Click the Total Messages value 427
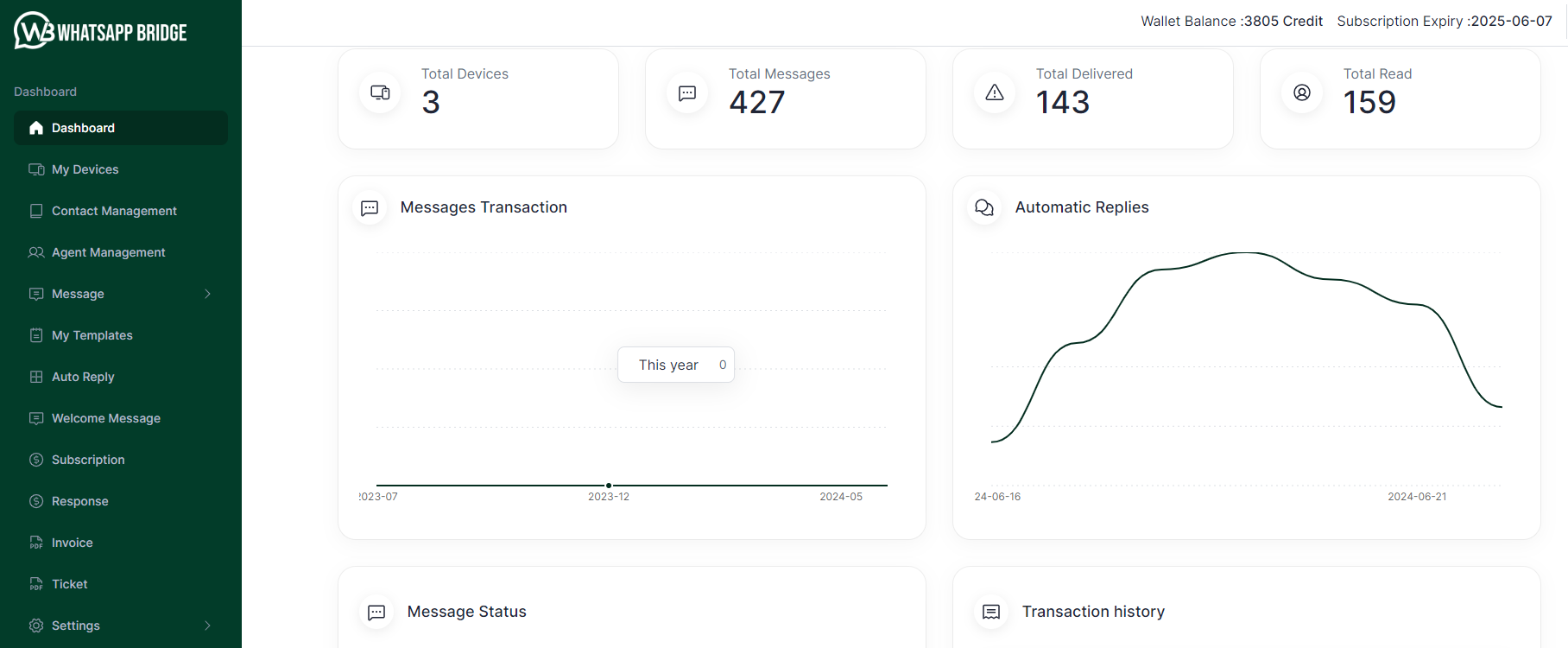The width and height of the screenshot is (1568, 648). [757, 102]
